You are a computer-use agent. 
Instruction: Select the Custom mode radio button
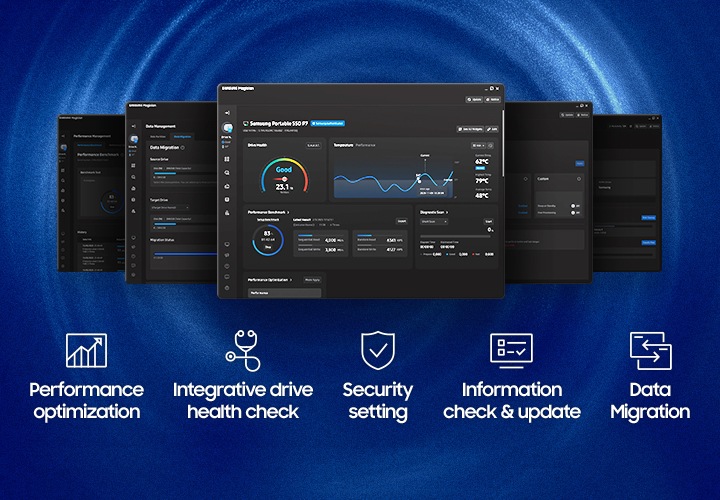(x=579, y=179)
